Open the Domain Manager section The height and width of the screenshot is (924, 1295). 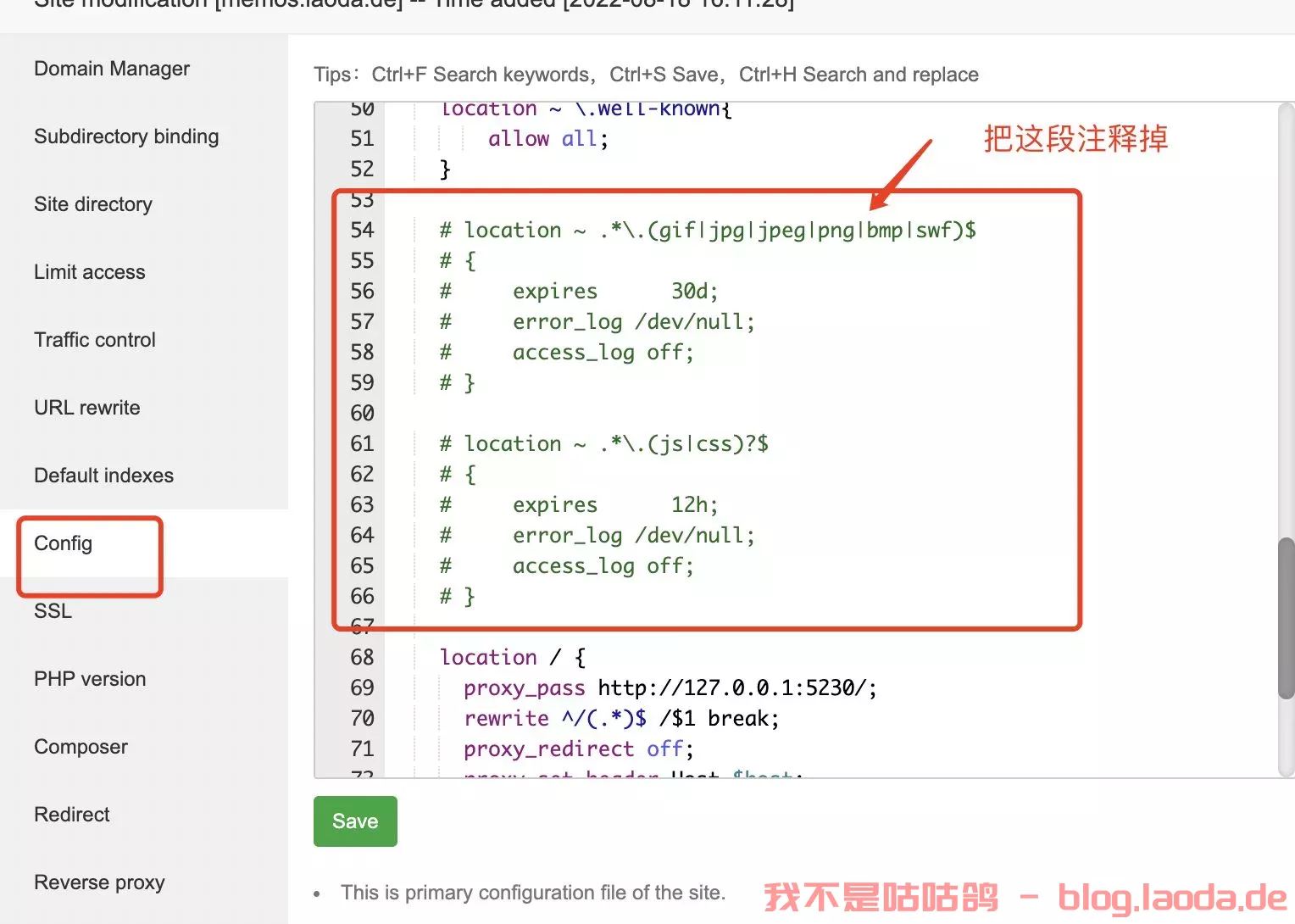(x=112, y=69)
